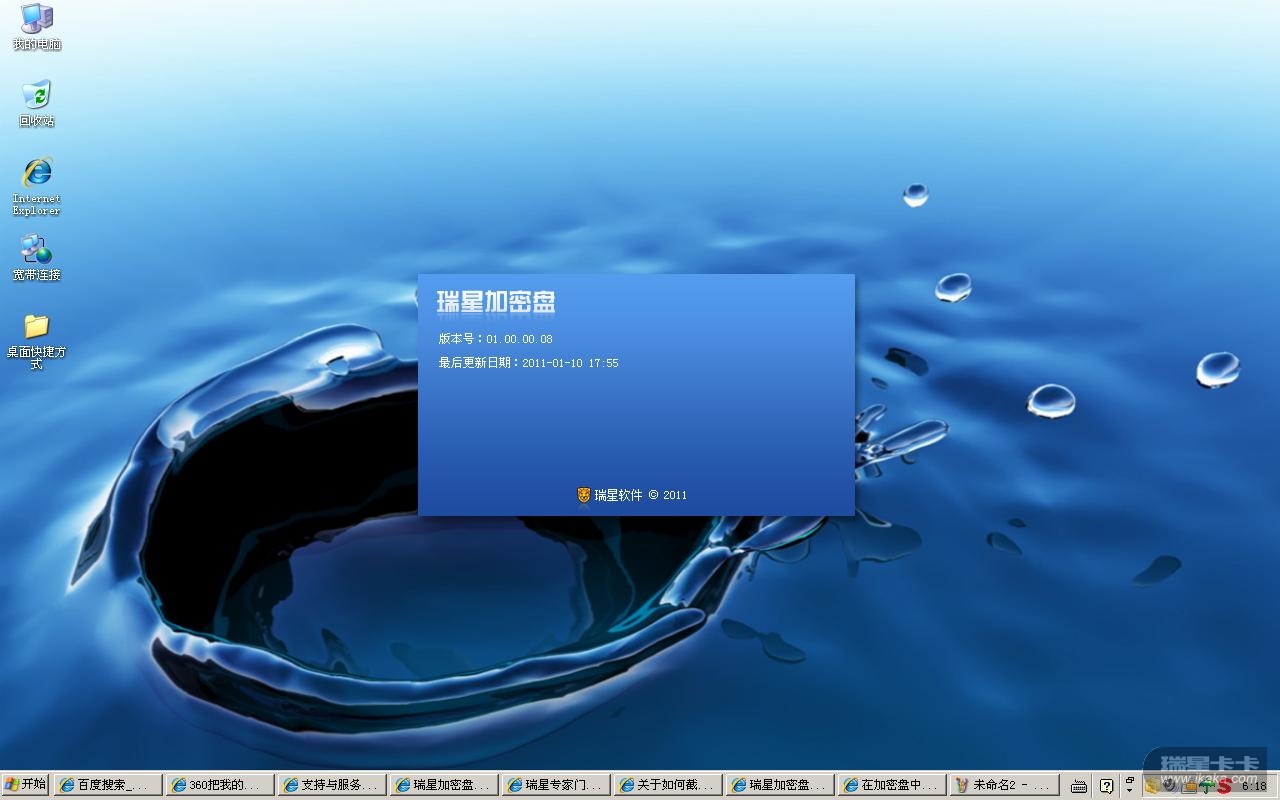Switch to the 支持与服务 taskbar window

(331, 785)
